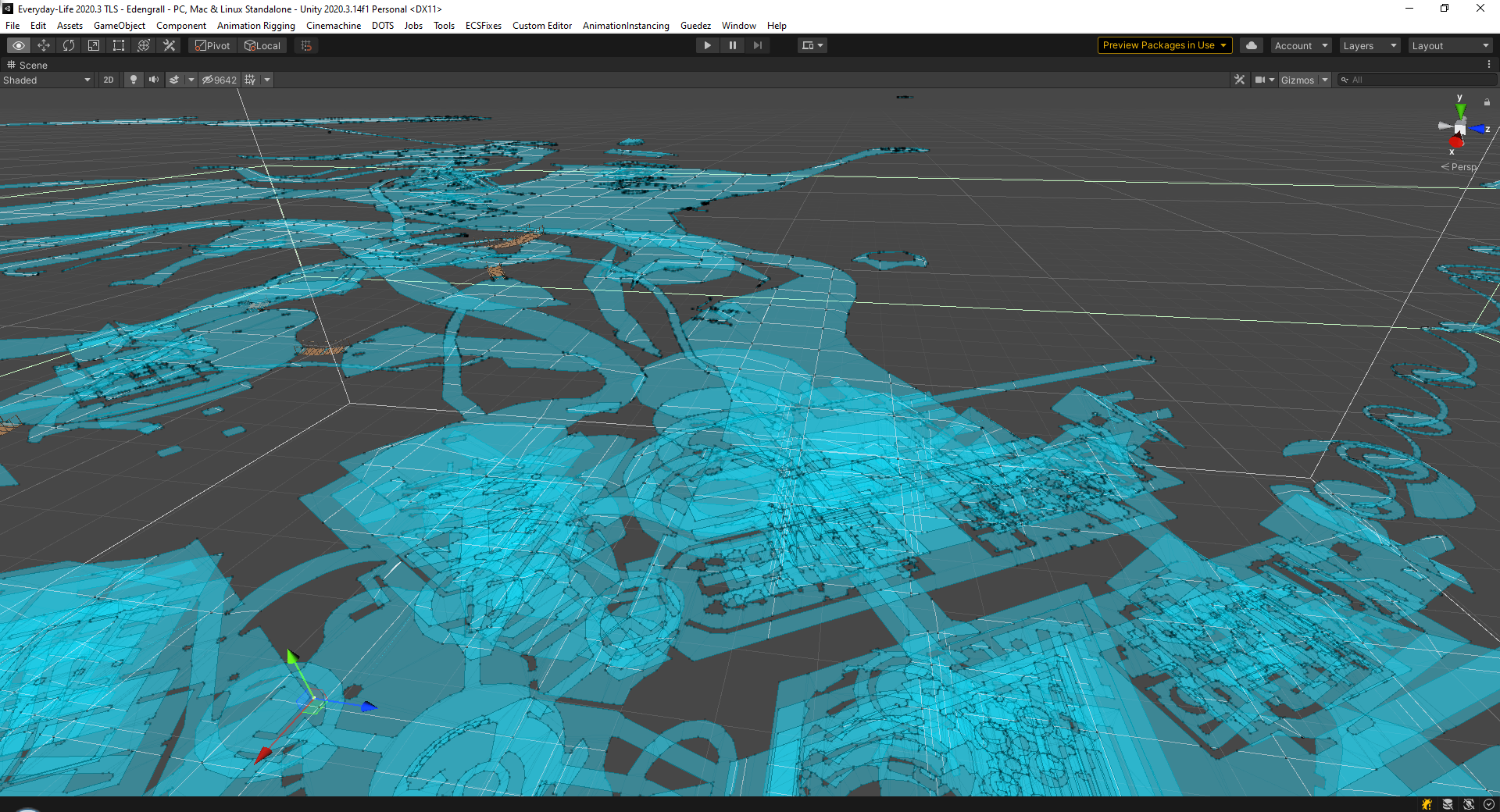Select the Rect transform tool
Screen dimensions: 1500x812
click(x=119, y=45)
